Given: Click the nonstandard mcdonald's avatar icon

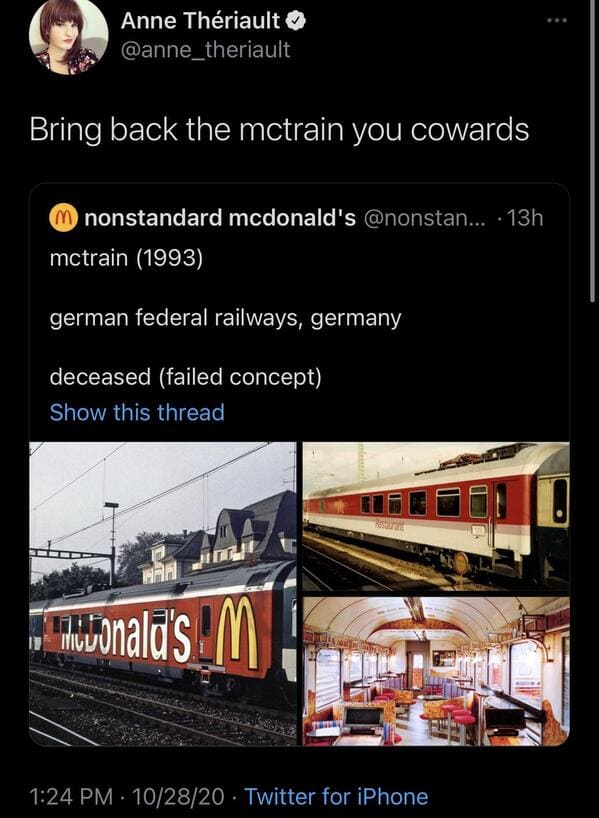Looking at the screenshot, I should (x=63, y=218).
